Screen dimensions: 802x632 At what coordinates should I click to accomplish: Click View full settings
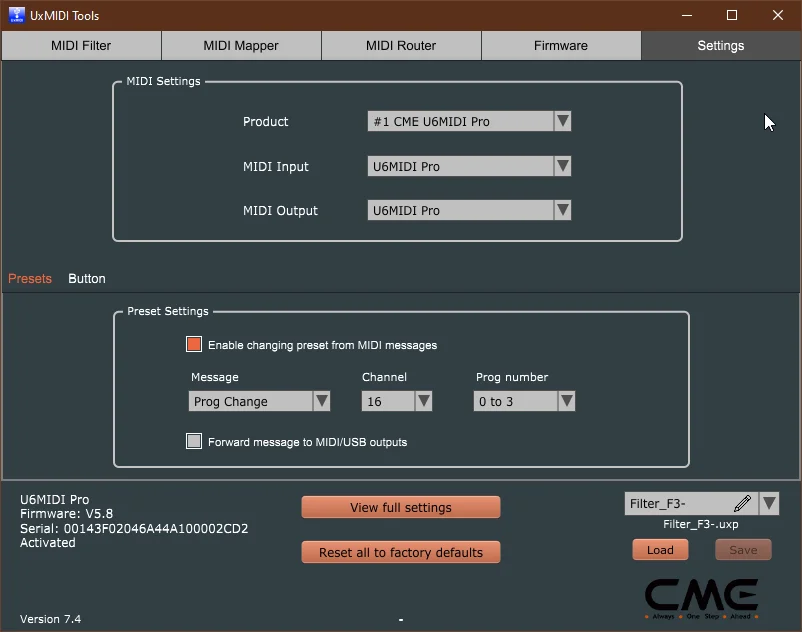[400, 507]
